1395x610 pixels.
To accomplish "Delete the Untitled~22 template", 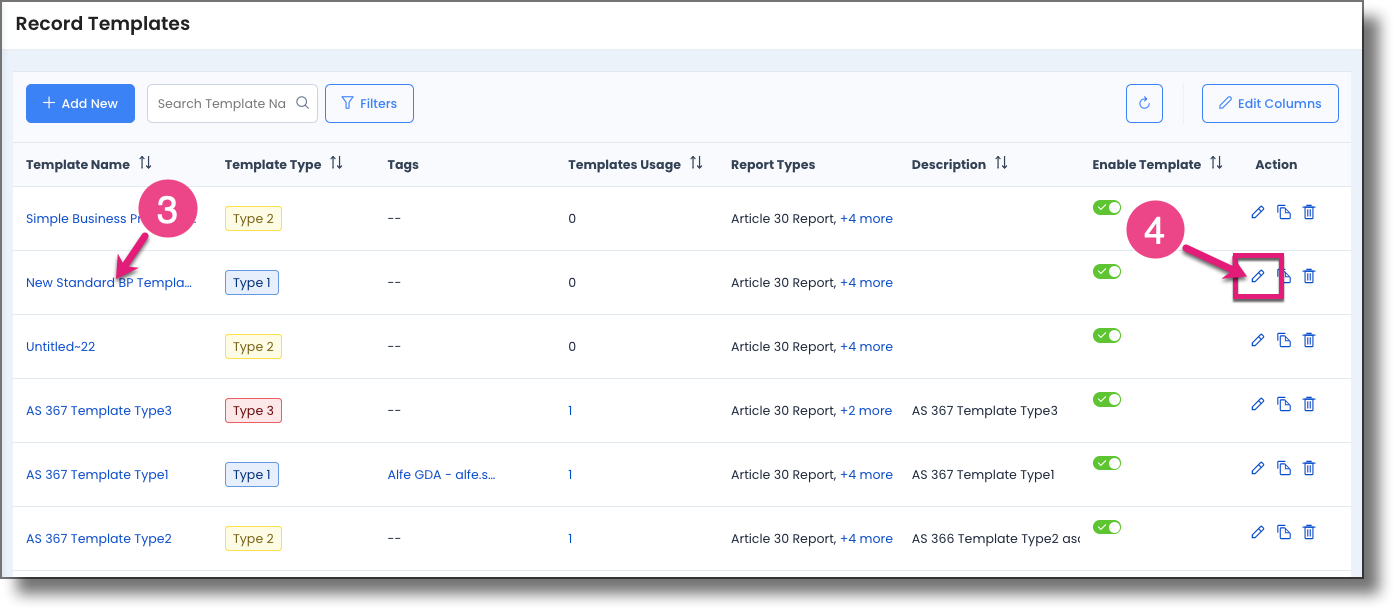I will tap(1309, 340).
